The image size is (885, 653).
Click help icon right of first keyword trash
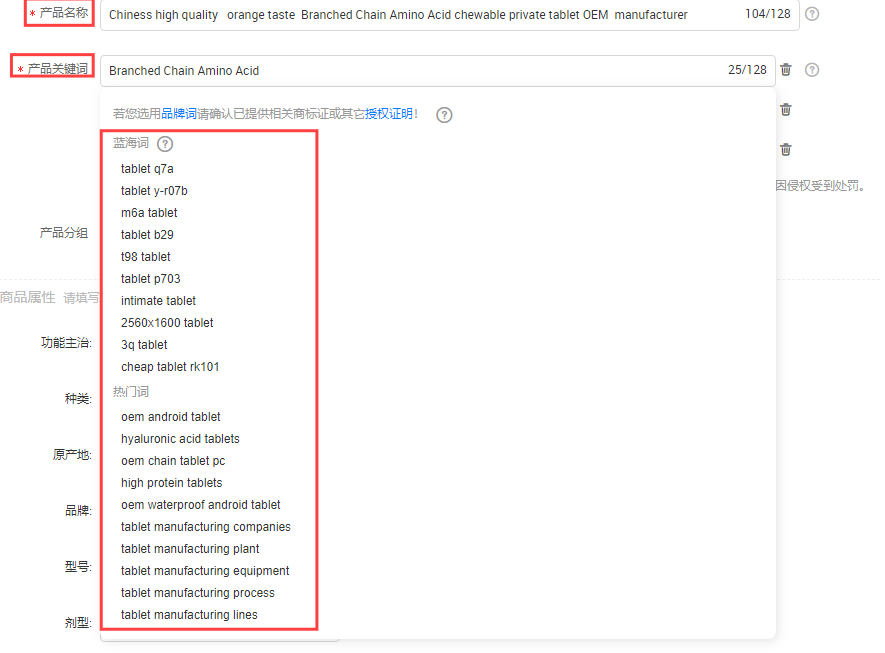[x=812, y=70]
